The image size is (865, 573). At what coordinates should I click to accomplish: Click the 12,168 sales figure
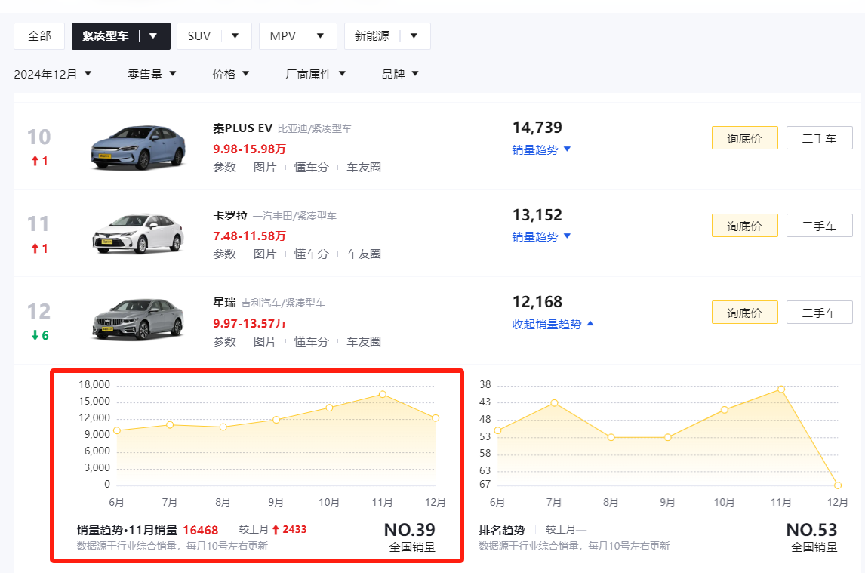pyautogui.click(x=537, y=302)
